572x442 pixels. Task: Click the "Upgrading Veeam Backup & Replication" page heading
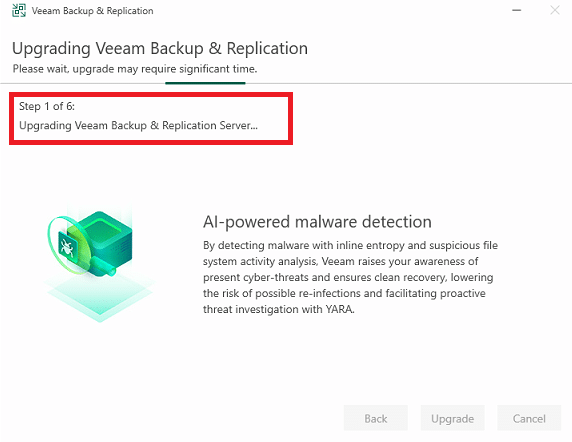tap(160, 49)
